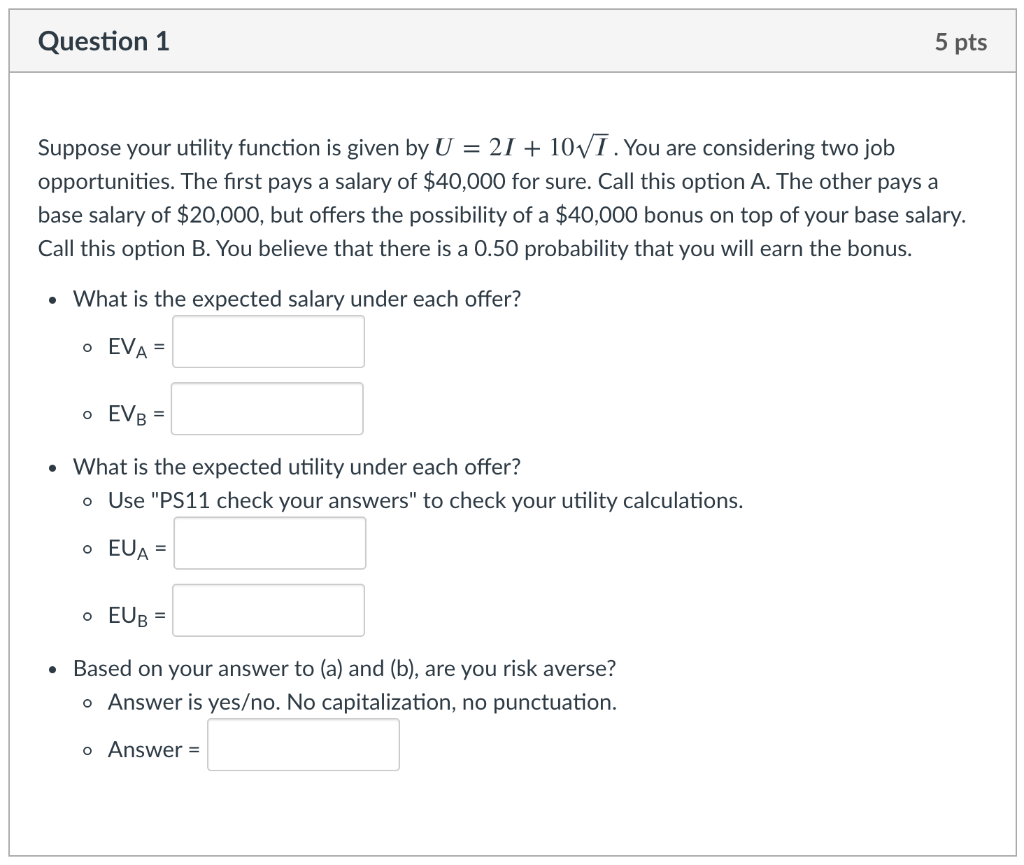Image resolution: width=1024 pixels, height=865 pixels.
Task: Click the risk averse Answer field
Action: point(303,744)
